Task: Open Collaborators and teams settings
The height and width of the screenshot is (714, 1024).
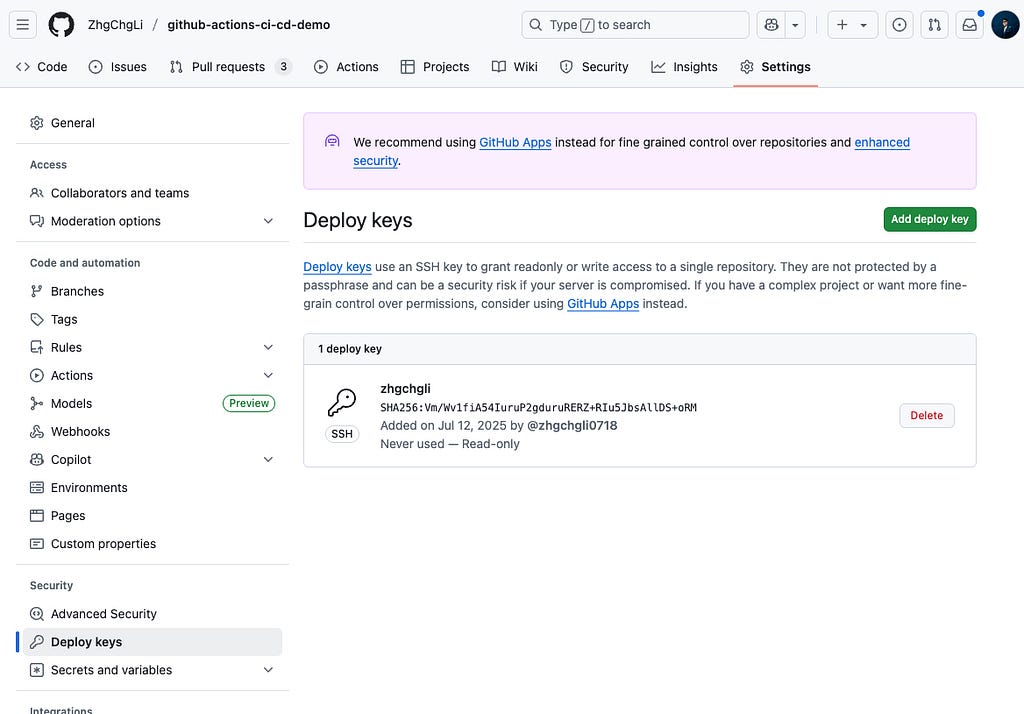Action: click(x=152, y=193)
